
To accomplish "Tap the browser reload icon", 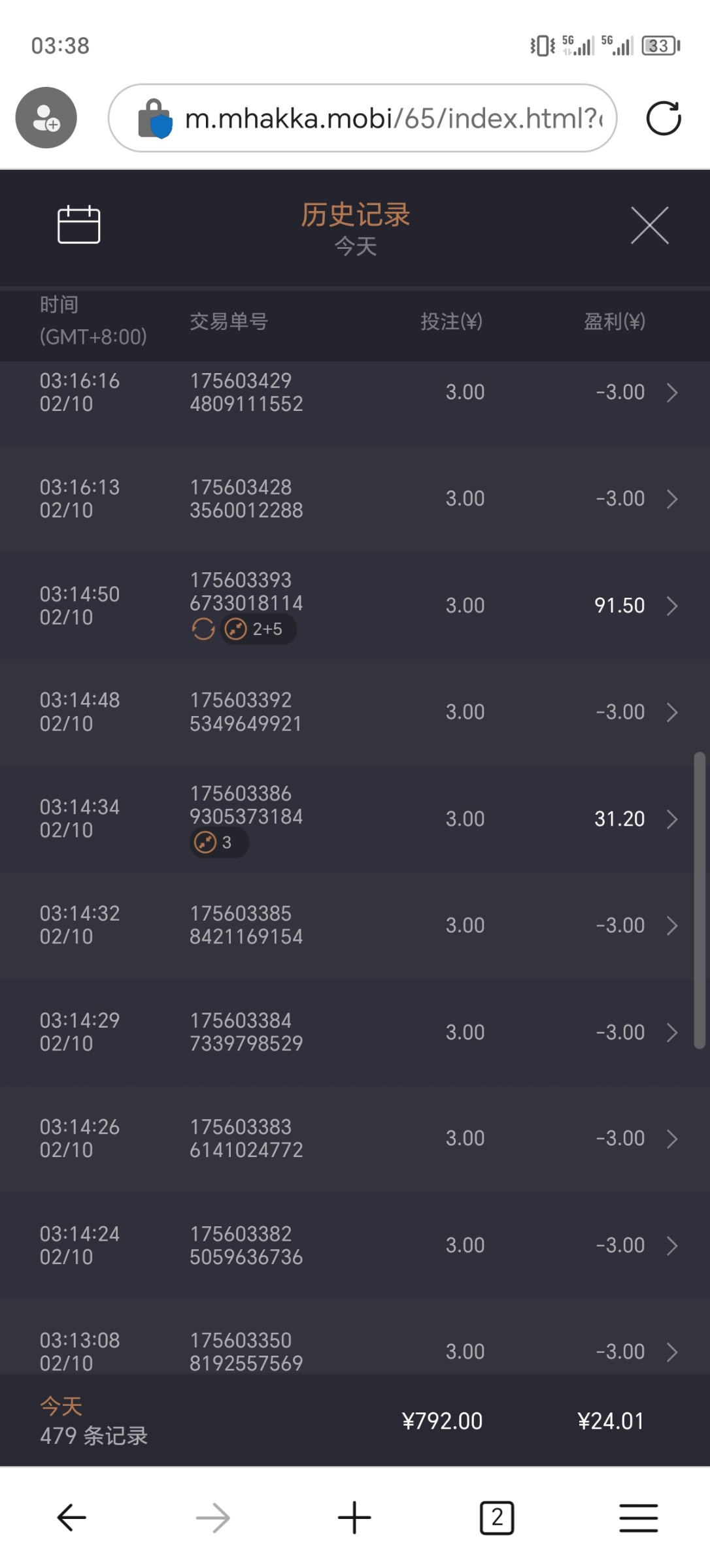I will [663, 118].
